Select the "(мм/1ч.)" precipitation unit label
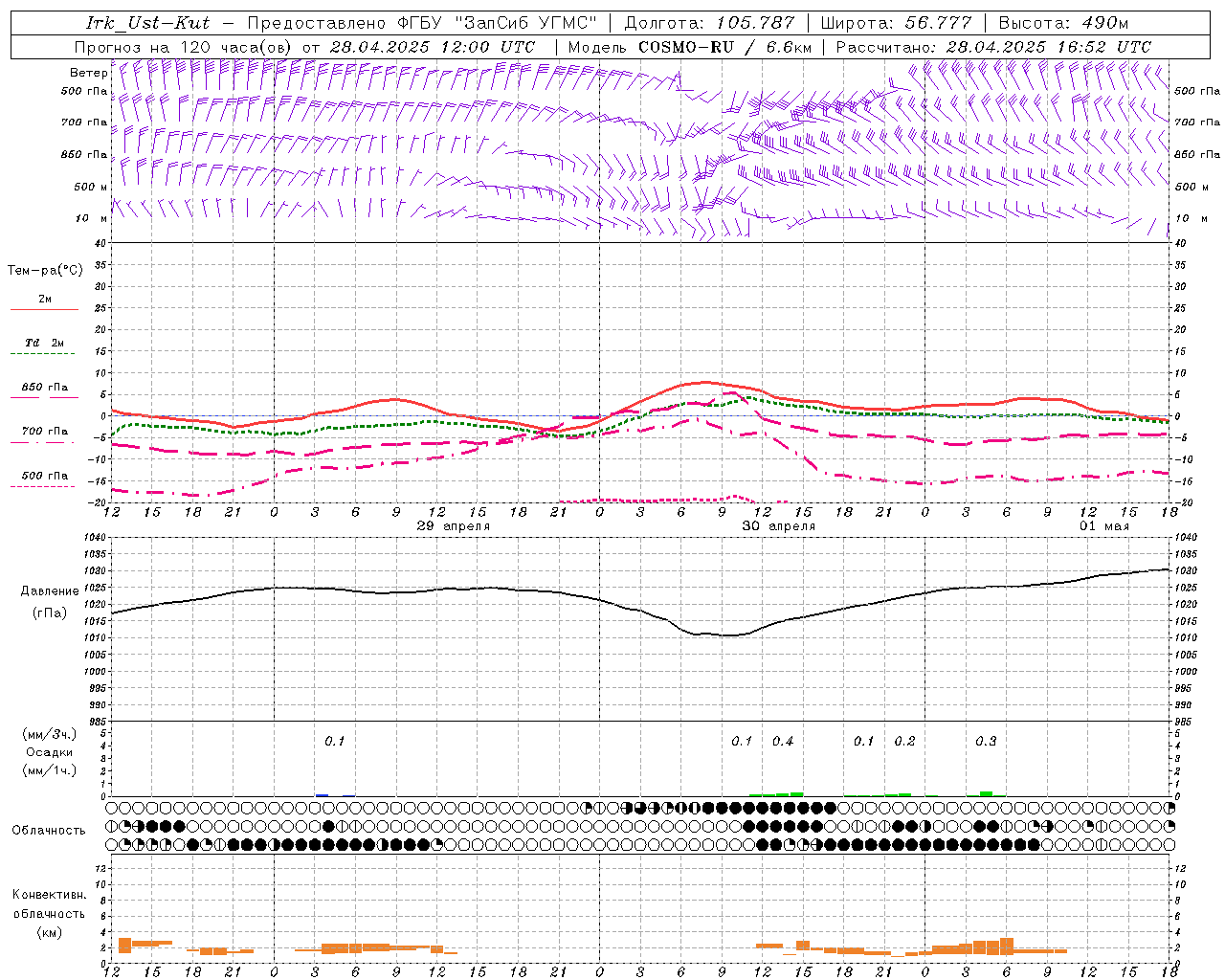This screenshot has width=1225, height=980. pos(50,770)
